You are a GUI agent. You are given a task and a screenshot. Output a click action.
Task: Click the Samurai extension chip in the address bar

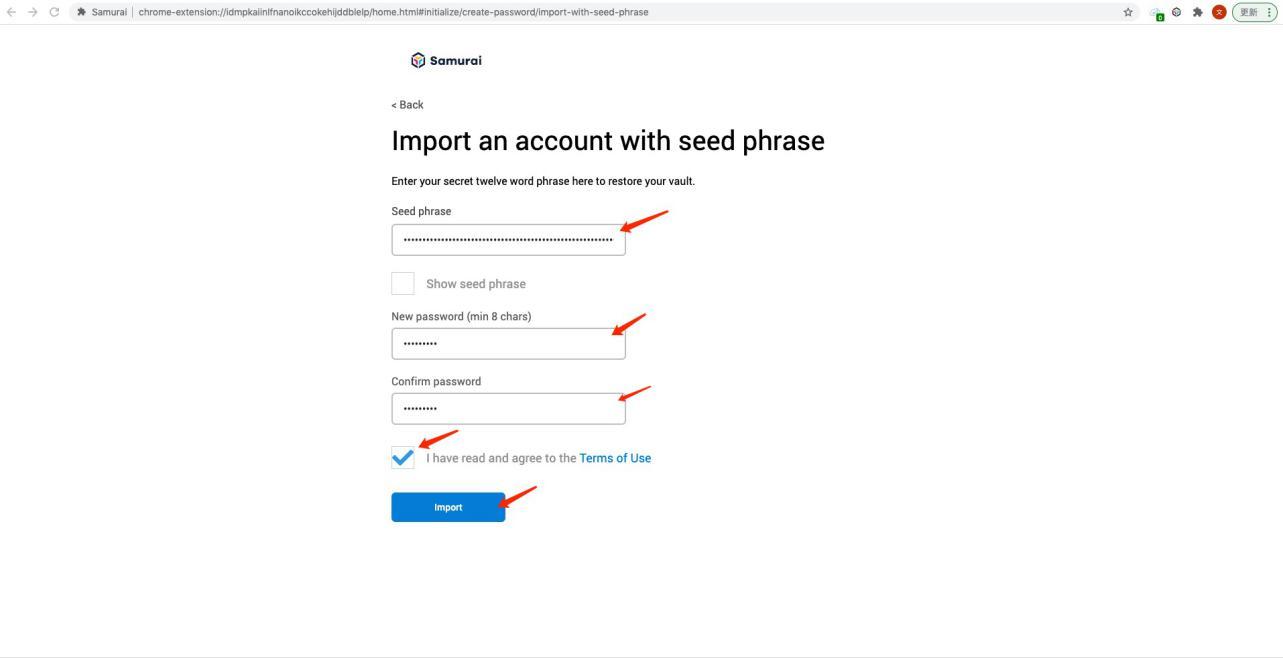point(102,12)
